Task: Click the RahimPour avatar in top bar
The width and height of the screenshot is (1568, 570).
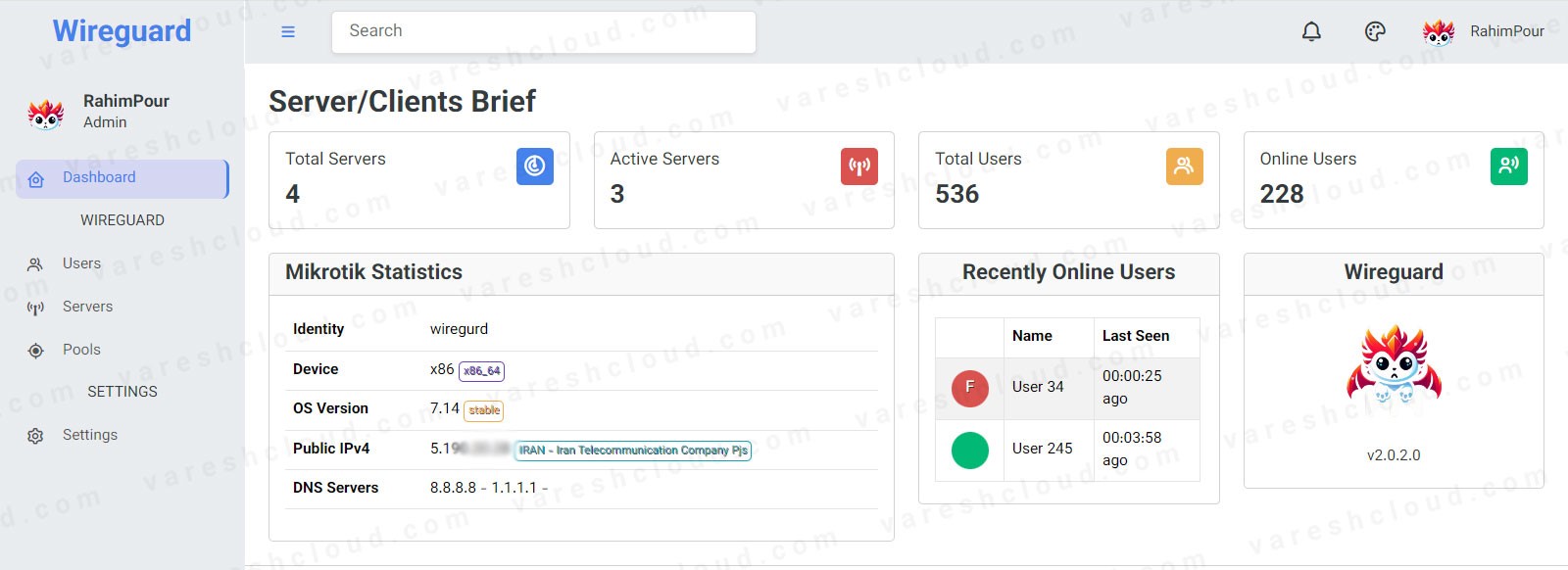Action: (1439, 31)
